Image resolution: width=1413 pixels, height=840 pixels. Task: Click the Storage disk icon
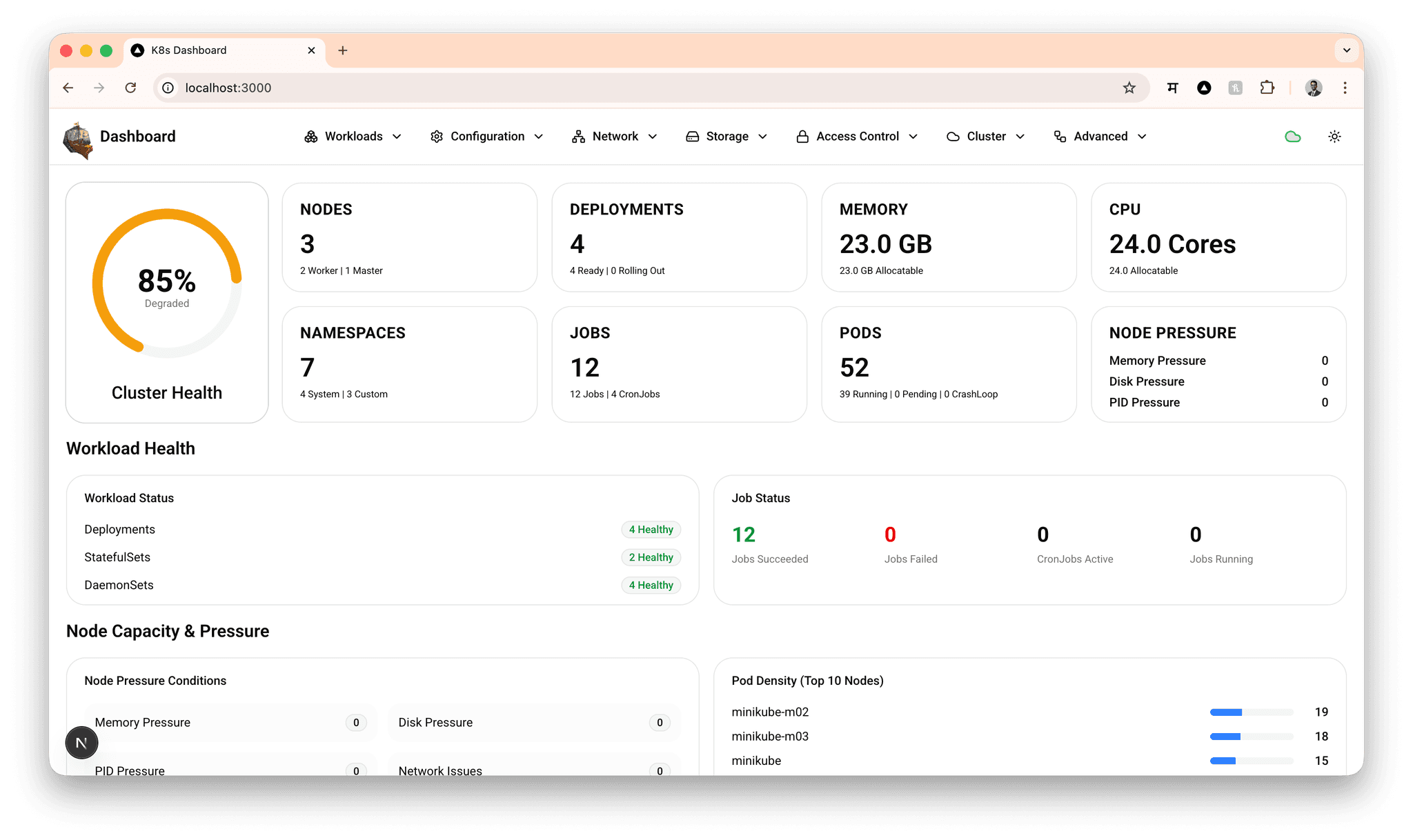coord(692,137)
